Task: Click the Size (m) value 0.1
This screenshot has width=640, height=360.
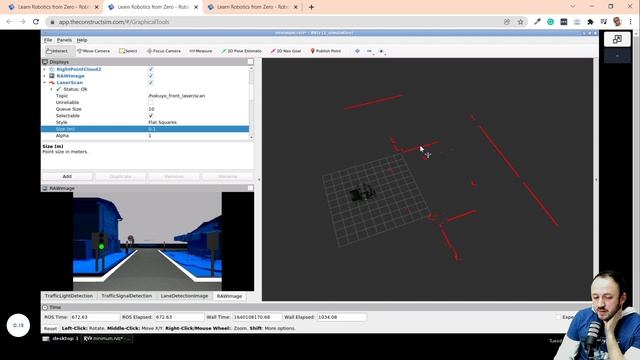Action: tap(198, 129)
